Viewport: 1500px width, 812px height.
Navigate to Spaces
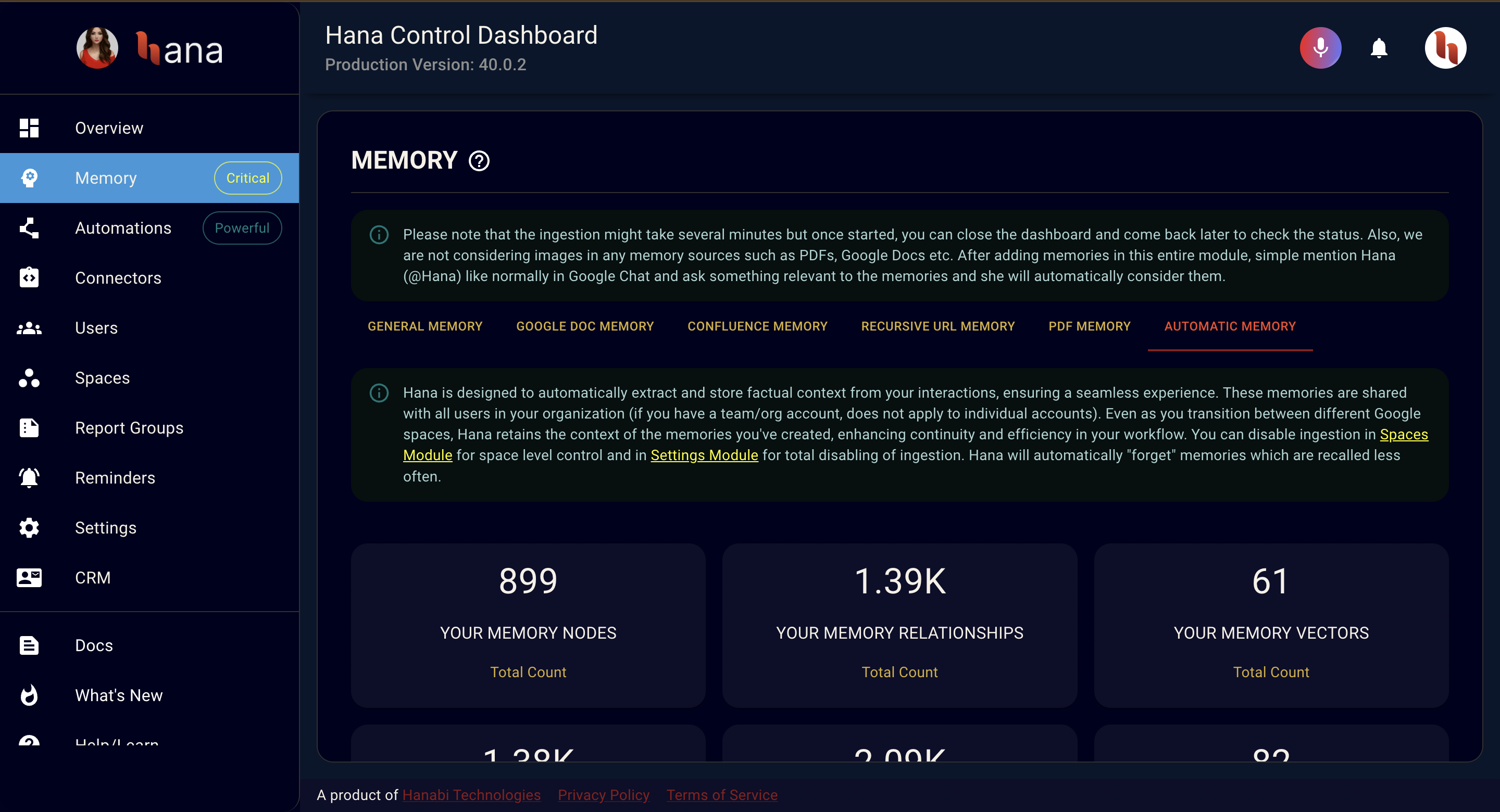click(x=149, y=378)
